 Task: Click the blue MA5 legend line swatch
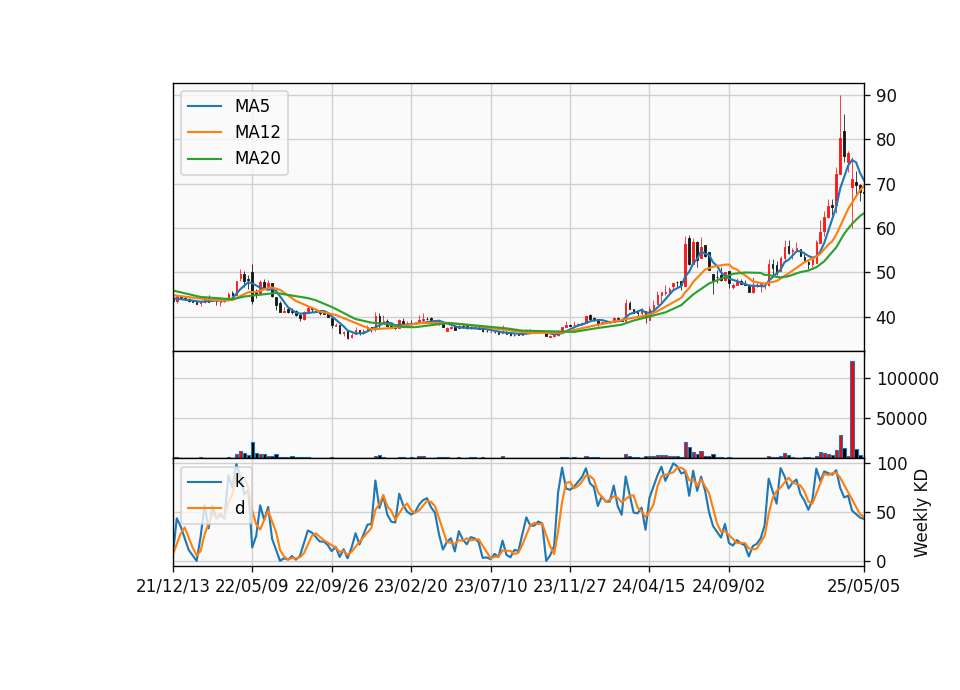[x=204, y=107]
